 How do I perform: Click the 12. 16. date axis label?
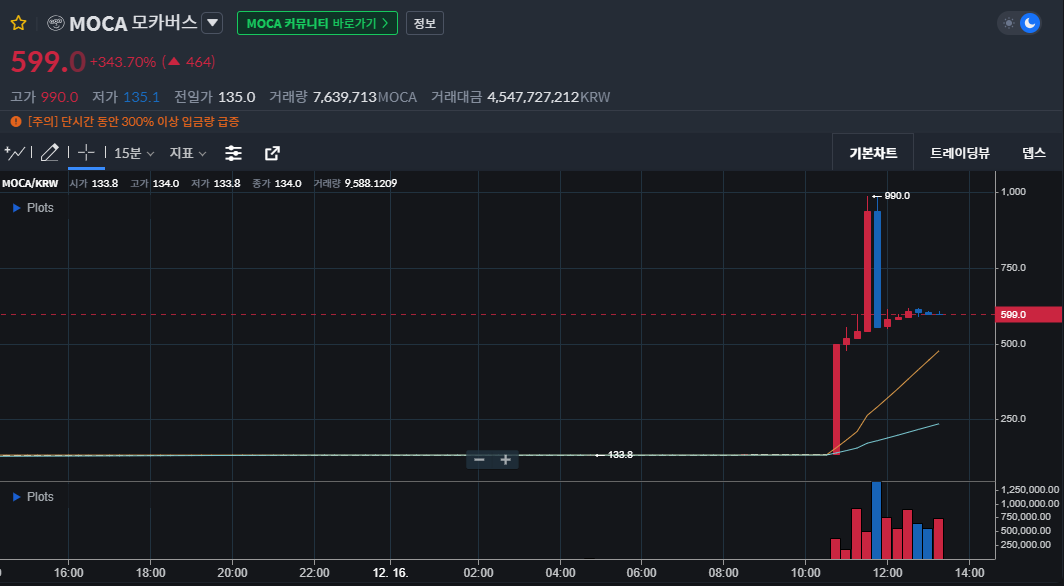coord(390,573)
